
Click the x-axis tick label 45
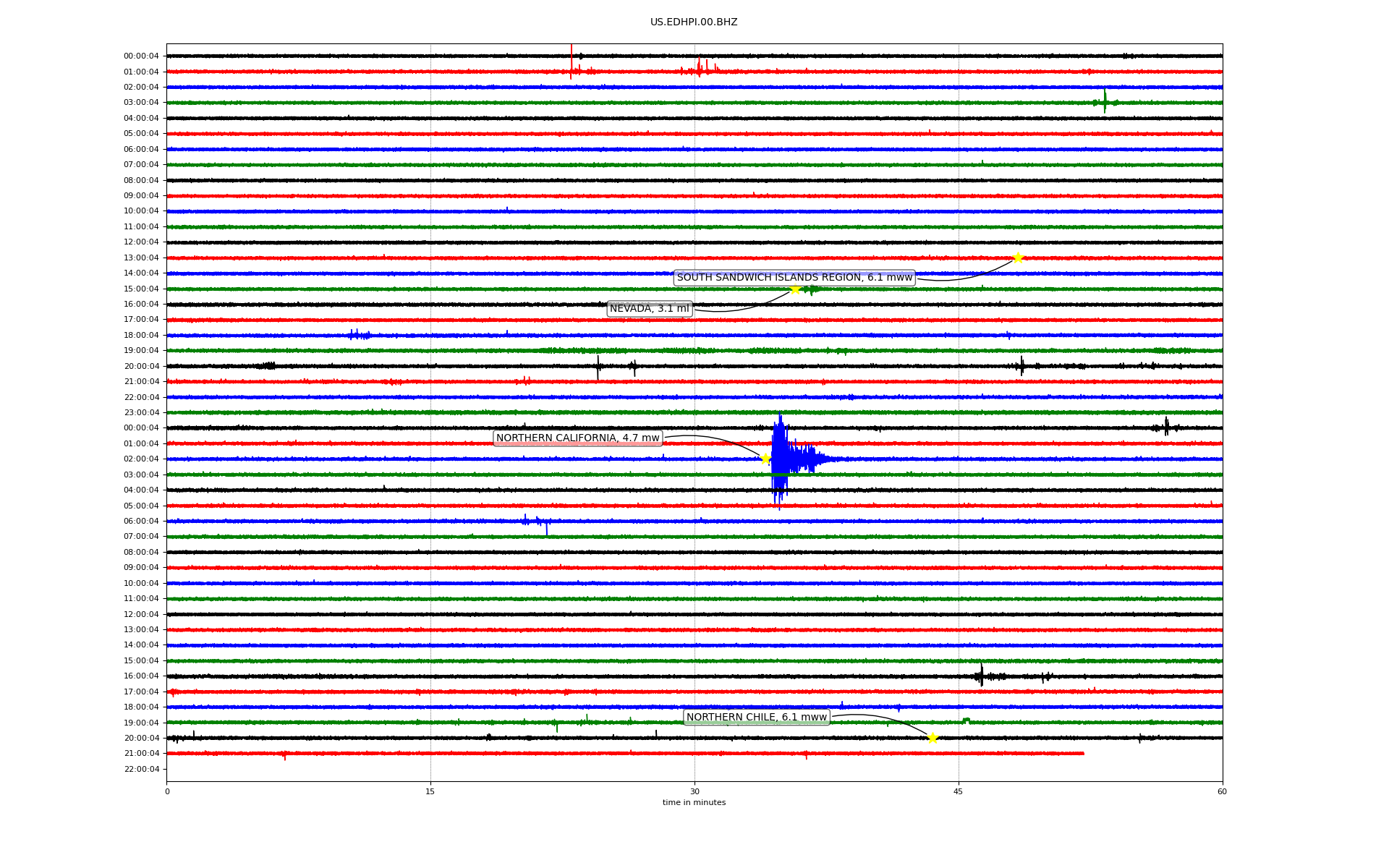point(959,791)
